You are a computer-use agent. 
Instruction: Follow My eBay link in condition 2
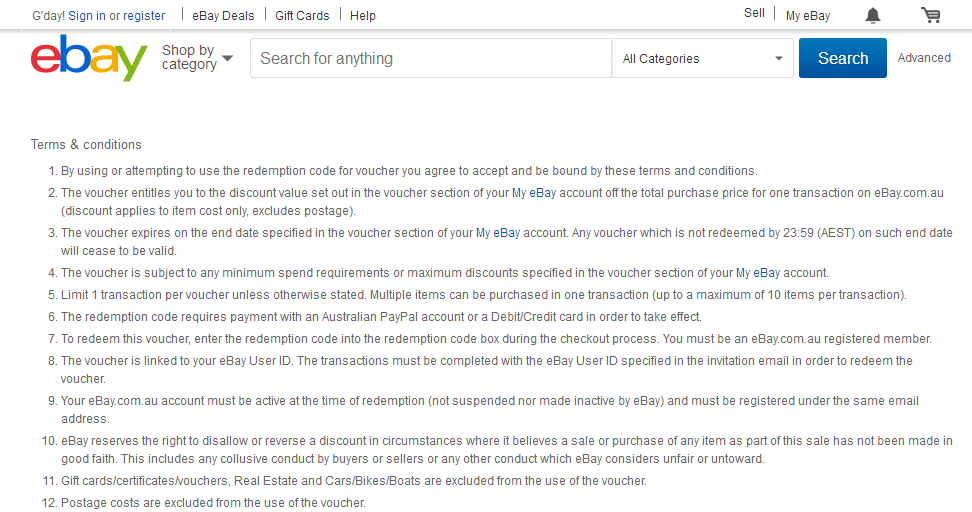pyautogui.click(x=534, y=193)
